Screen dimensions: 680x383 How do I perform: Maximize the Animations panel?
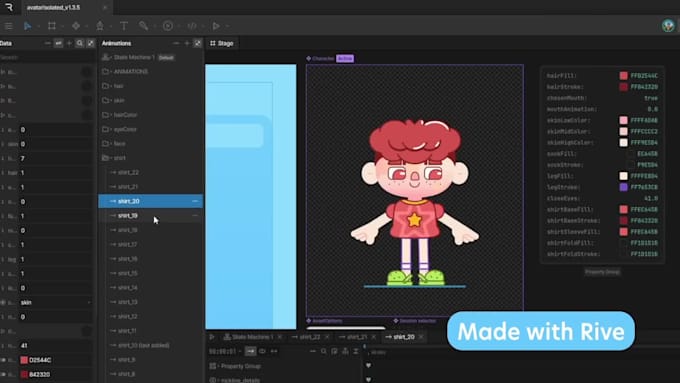[x=198, y=43]
